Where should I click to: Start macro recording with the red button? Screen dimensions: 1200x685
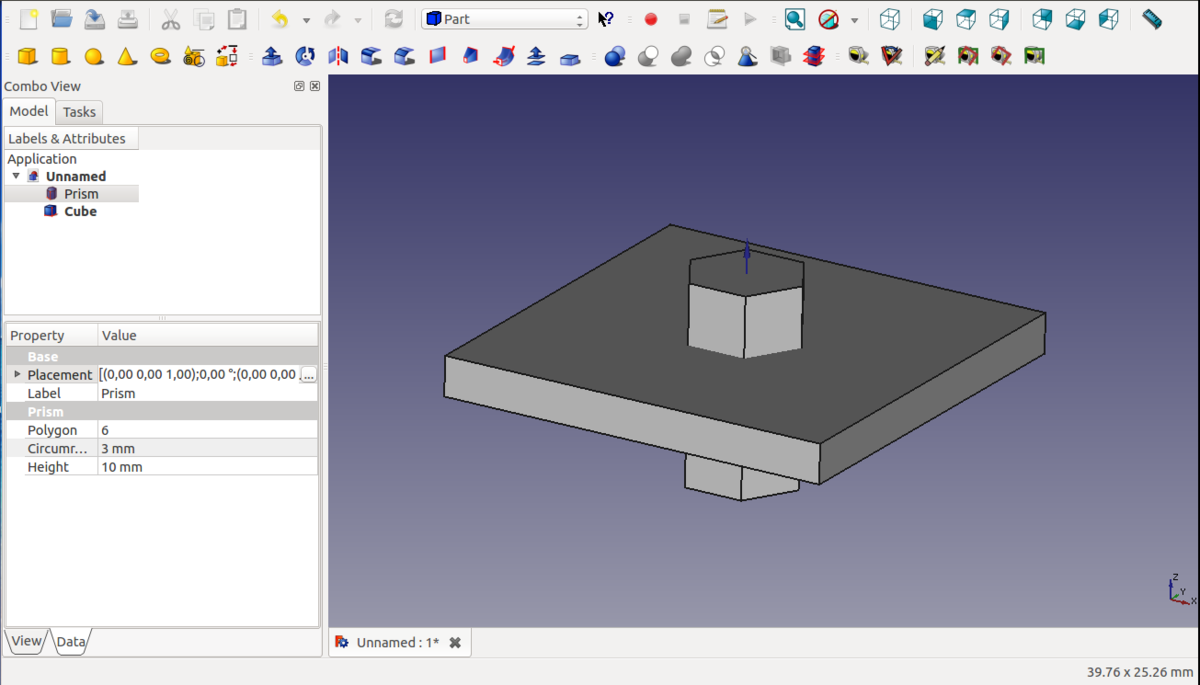tap(651, 19)
